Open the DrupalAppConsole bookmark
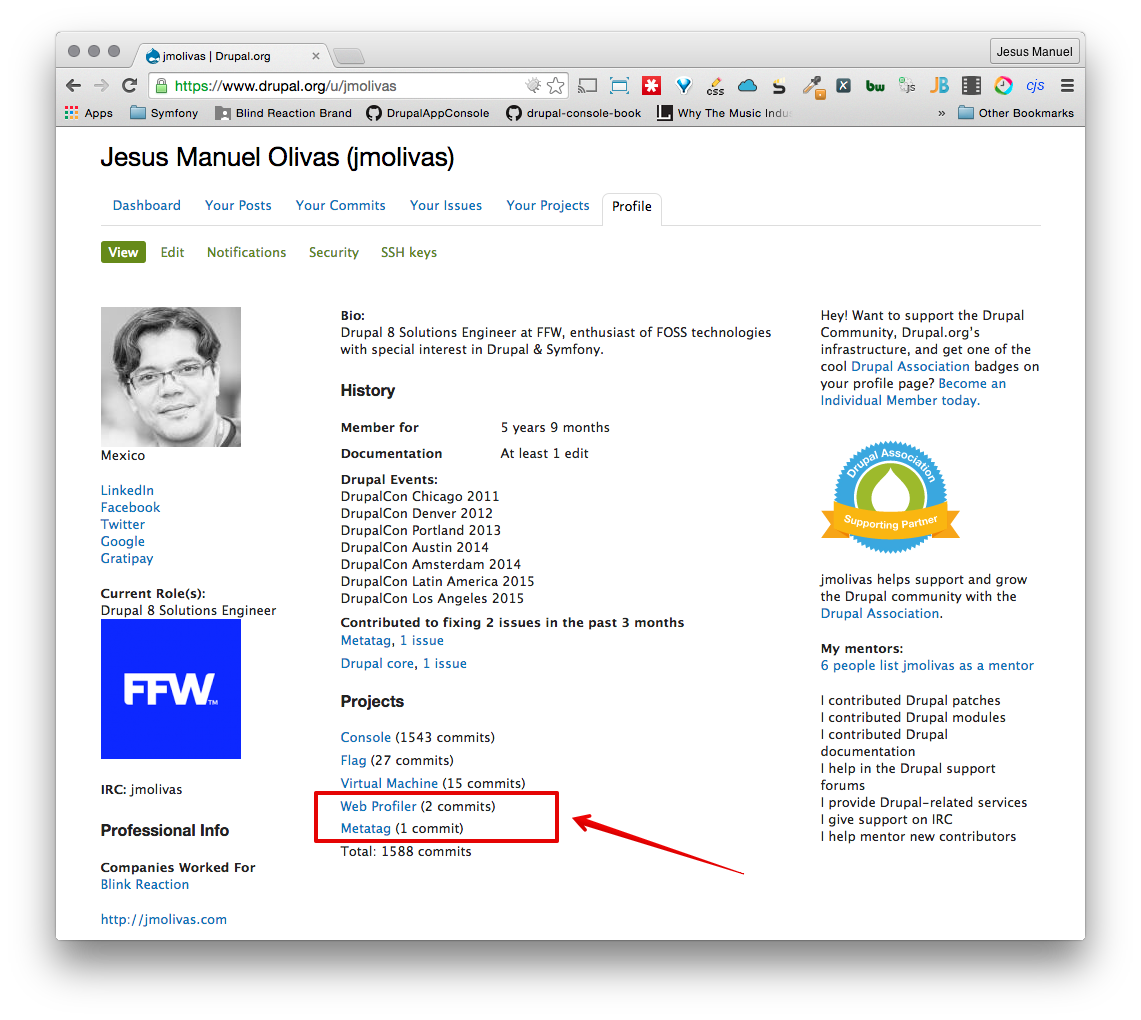Screen dimensions: 1141x1020 point(428,113)
